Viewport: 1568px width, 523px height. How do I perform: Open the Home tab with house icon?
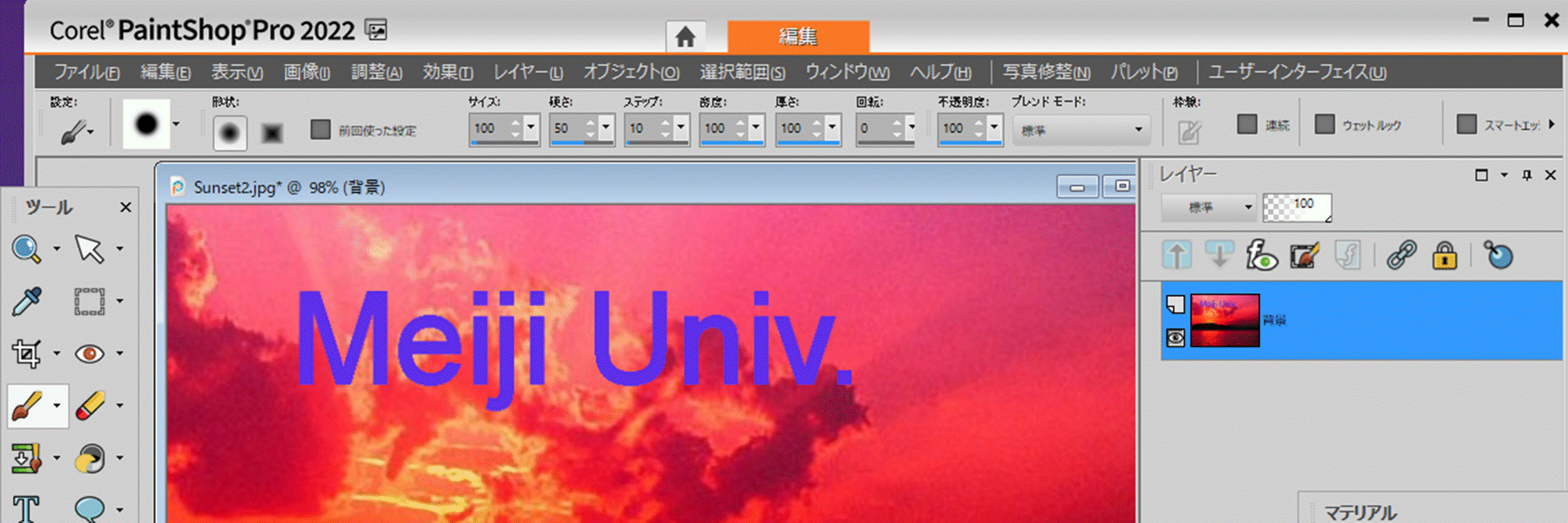(x=685, y=37)
